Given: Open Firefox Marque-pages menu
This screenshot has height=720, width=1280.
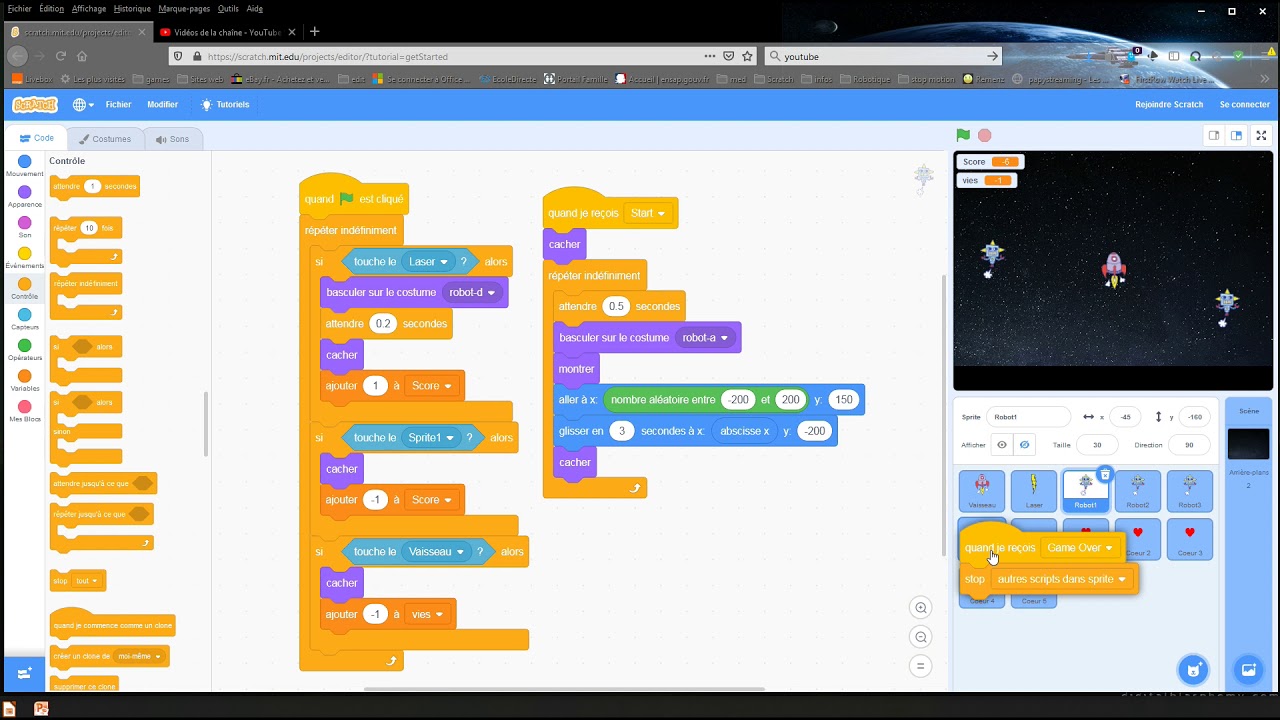Looking at the screenshot, I should click(184, 8).
